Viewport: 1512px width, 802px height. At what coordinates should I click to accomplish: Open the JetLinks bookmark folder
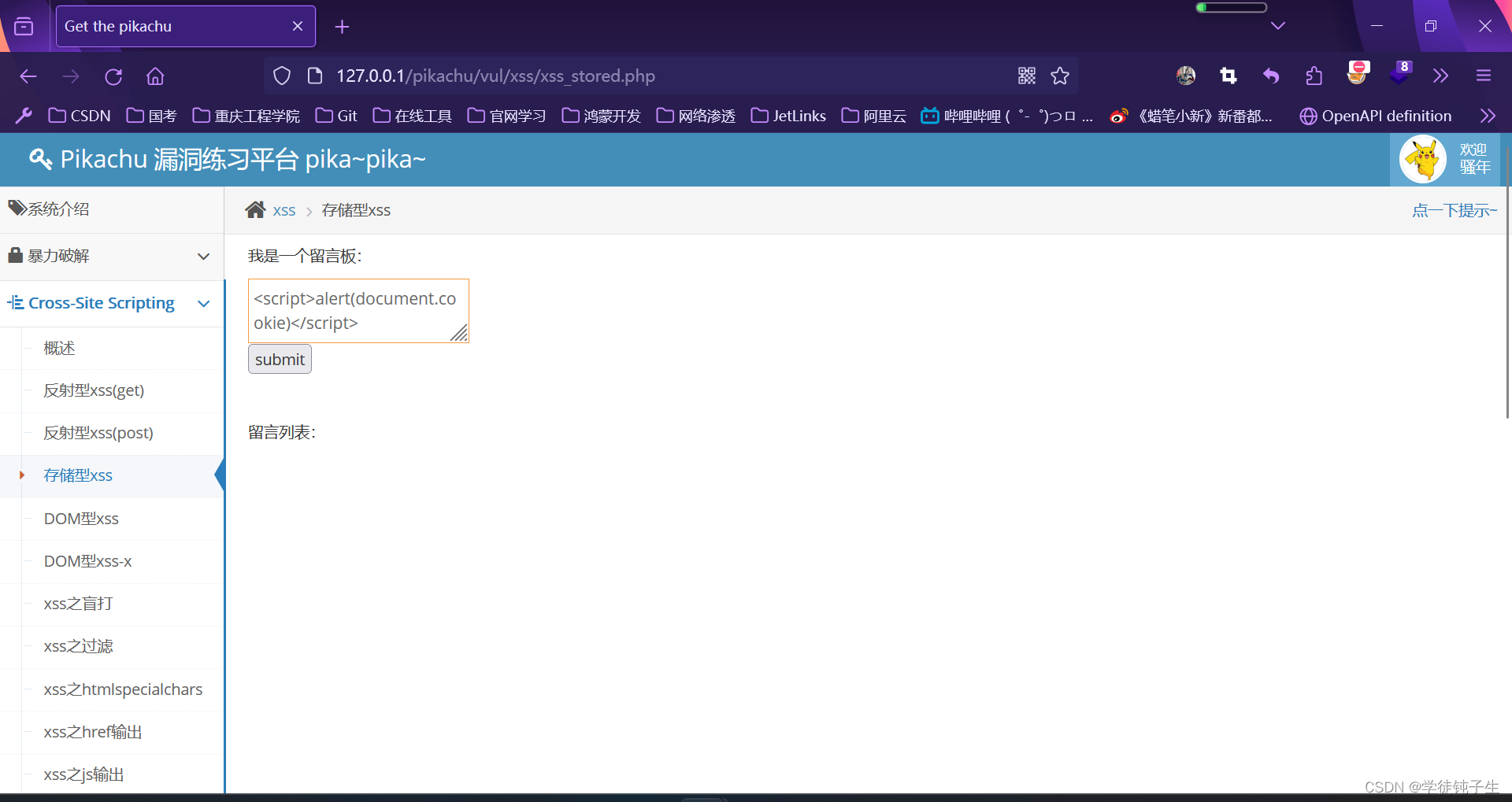[x=788, y=116]
